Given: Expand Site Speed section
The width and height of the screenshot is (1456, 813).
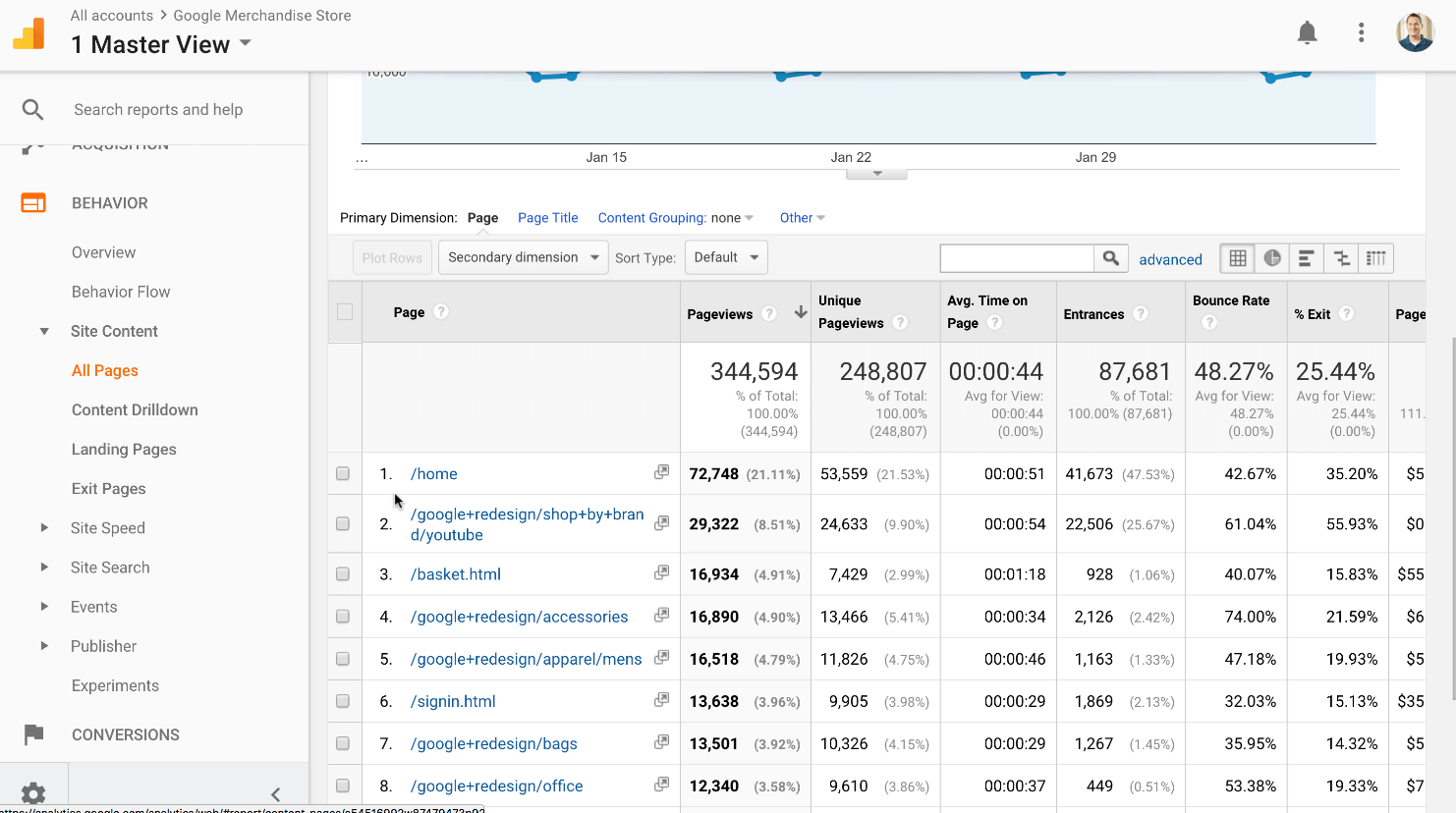Looking at the screenshot, I should point(44,527).
